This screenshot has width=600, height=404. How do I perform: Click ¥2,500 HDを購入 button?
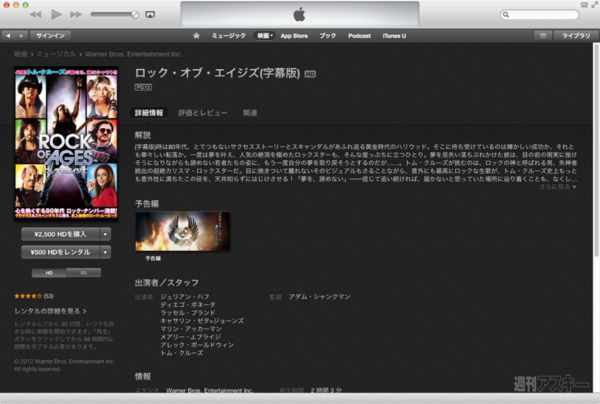(x=60, y=234)
